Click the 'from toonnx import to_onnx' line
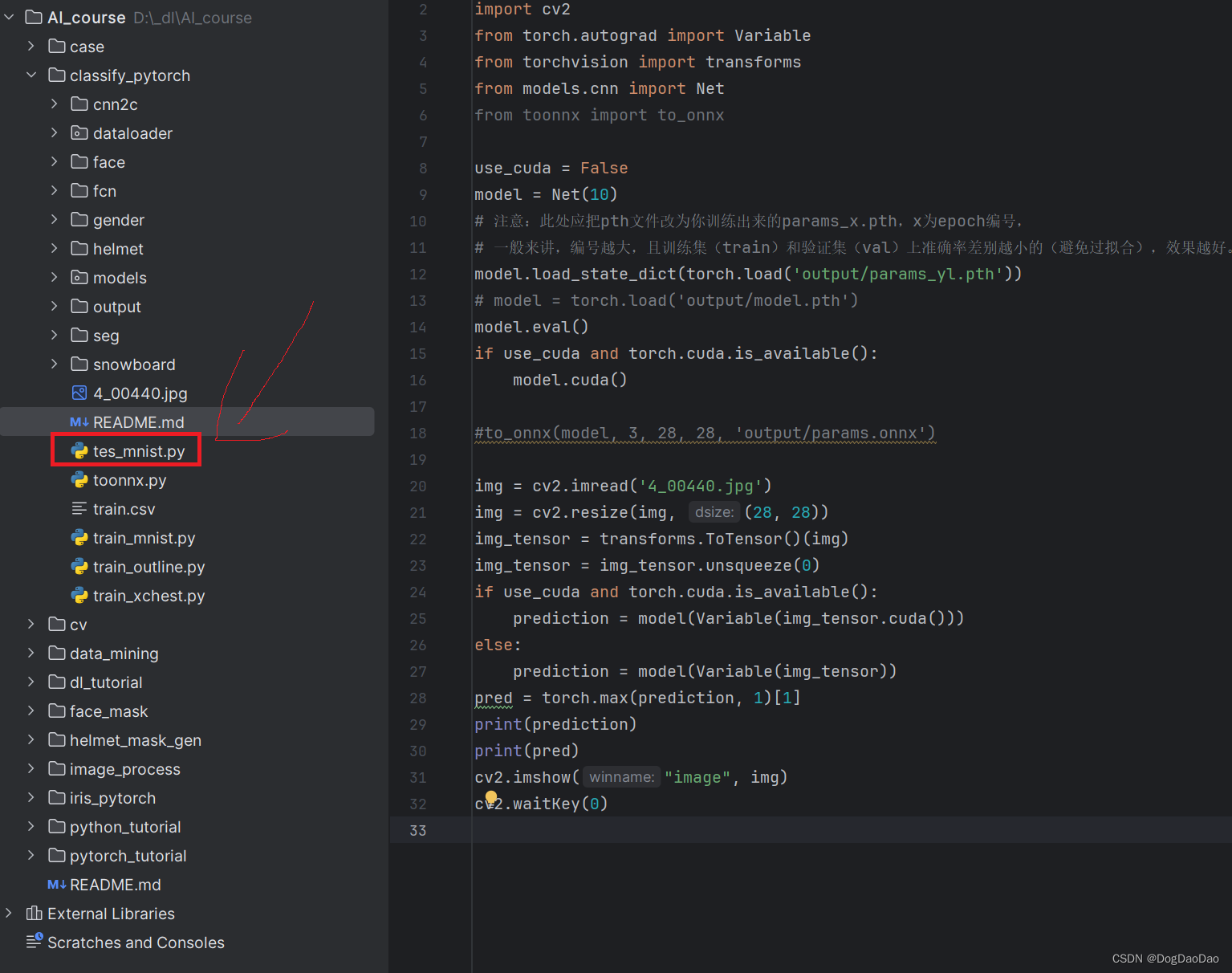 (x=600, y=115)
